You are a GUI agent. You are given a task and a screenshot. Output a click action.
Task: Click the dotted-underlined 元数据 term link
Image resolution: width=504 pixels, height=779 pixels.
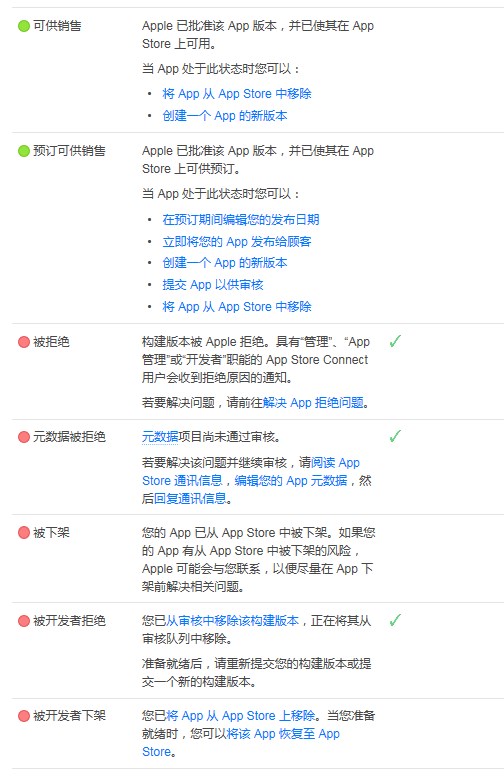160,437
